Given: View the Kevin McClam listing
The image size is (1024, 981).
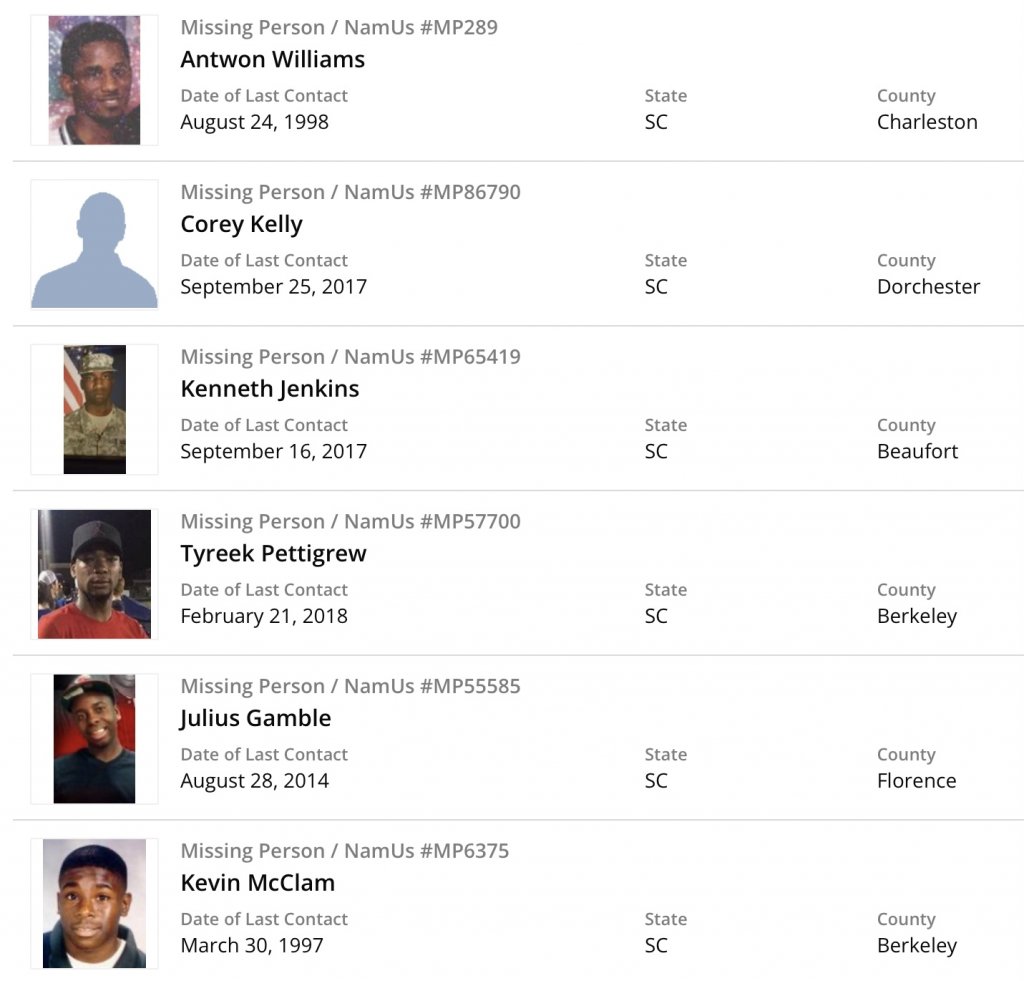Looking at the screenshot, I should (x=257, y=883).
